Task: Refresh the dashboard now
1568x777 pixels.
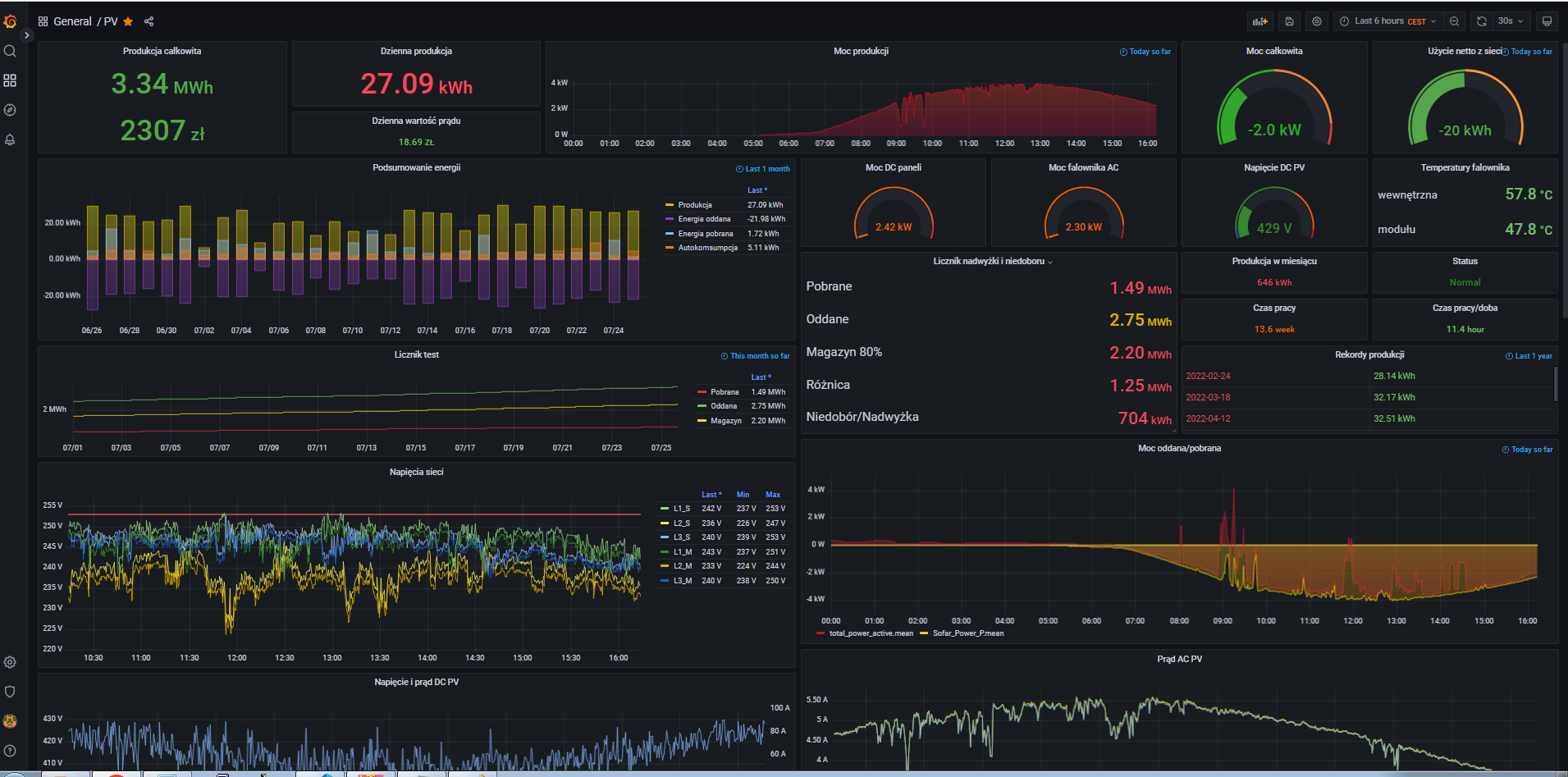Action: [1482, 21]
